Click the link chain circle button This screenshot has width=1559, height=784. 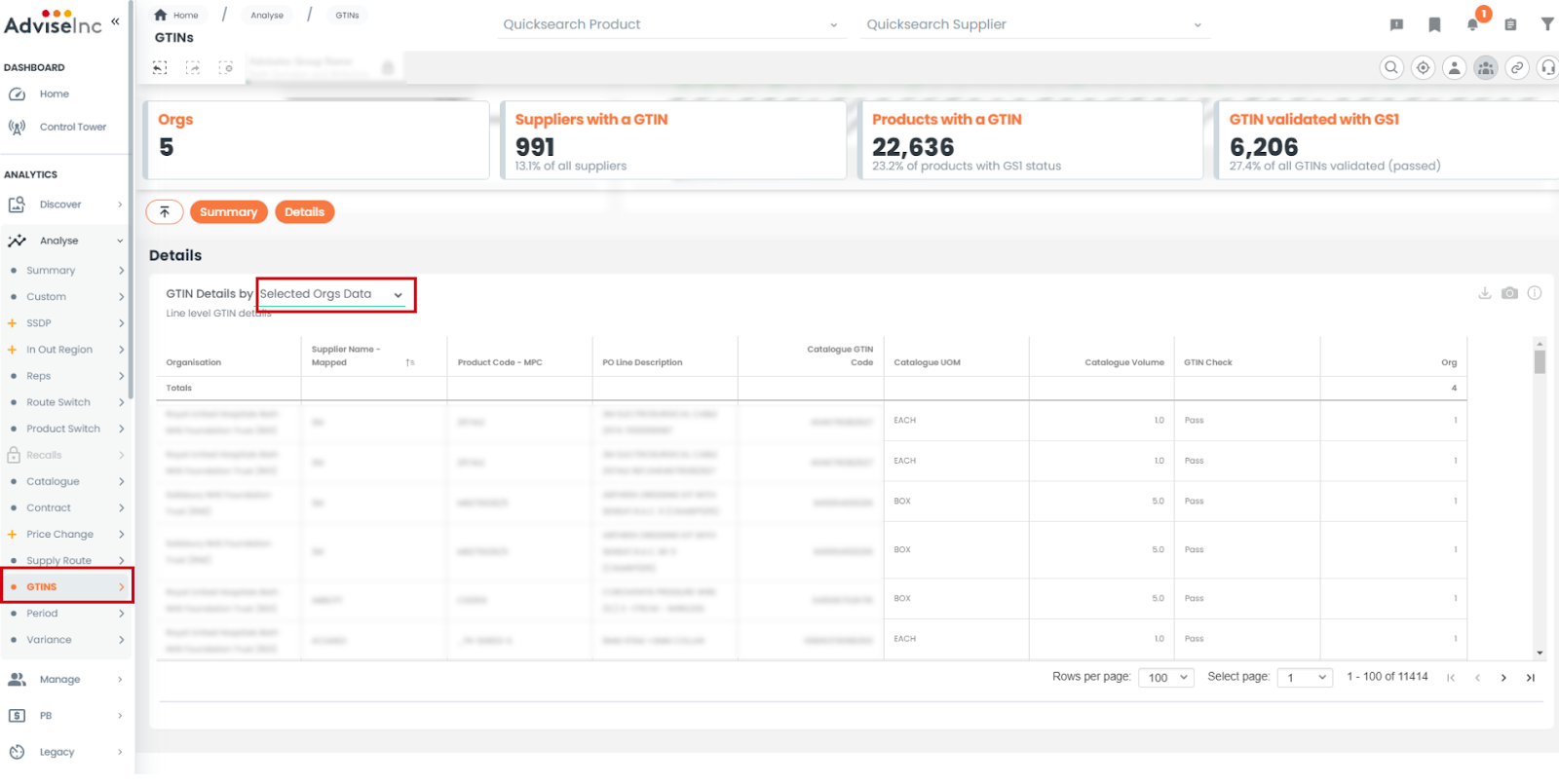point(1516,67)
